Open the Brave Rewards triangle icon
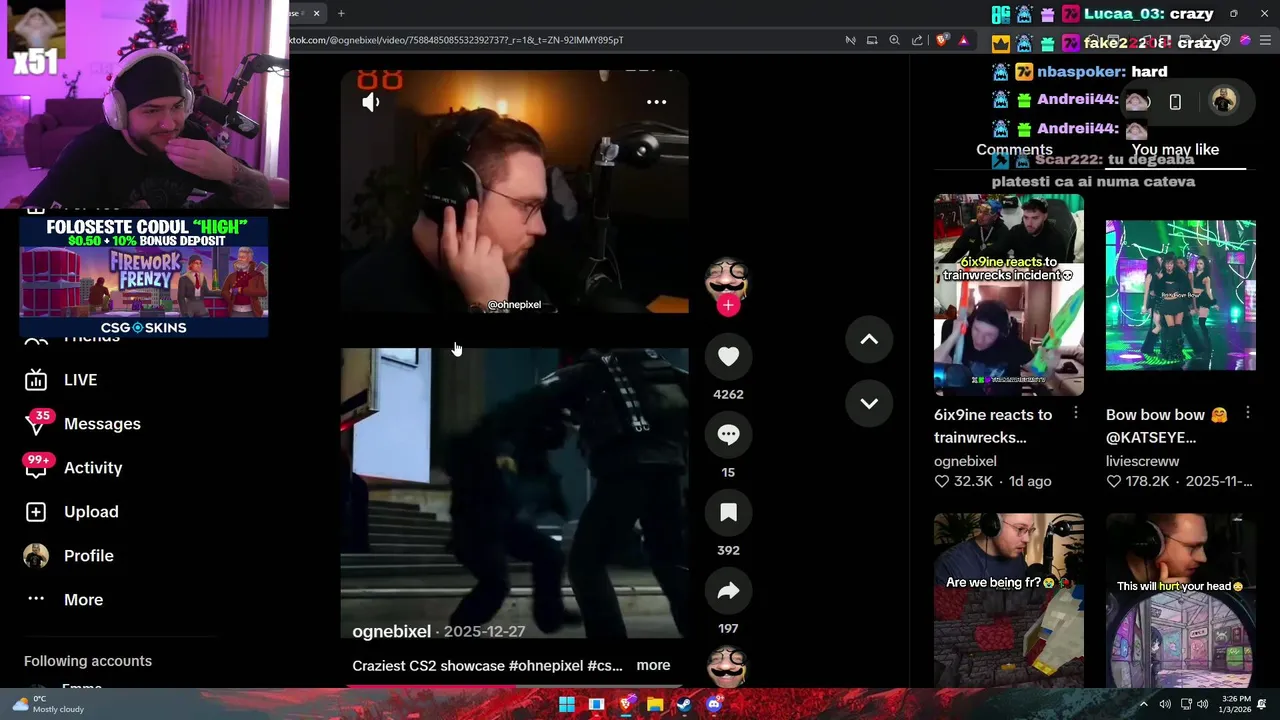This screenshot has width=1280, height=720. pyautogui.click(x=963, y=40)
